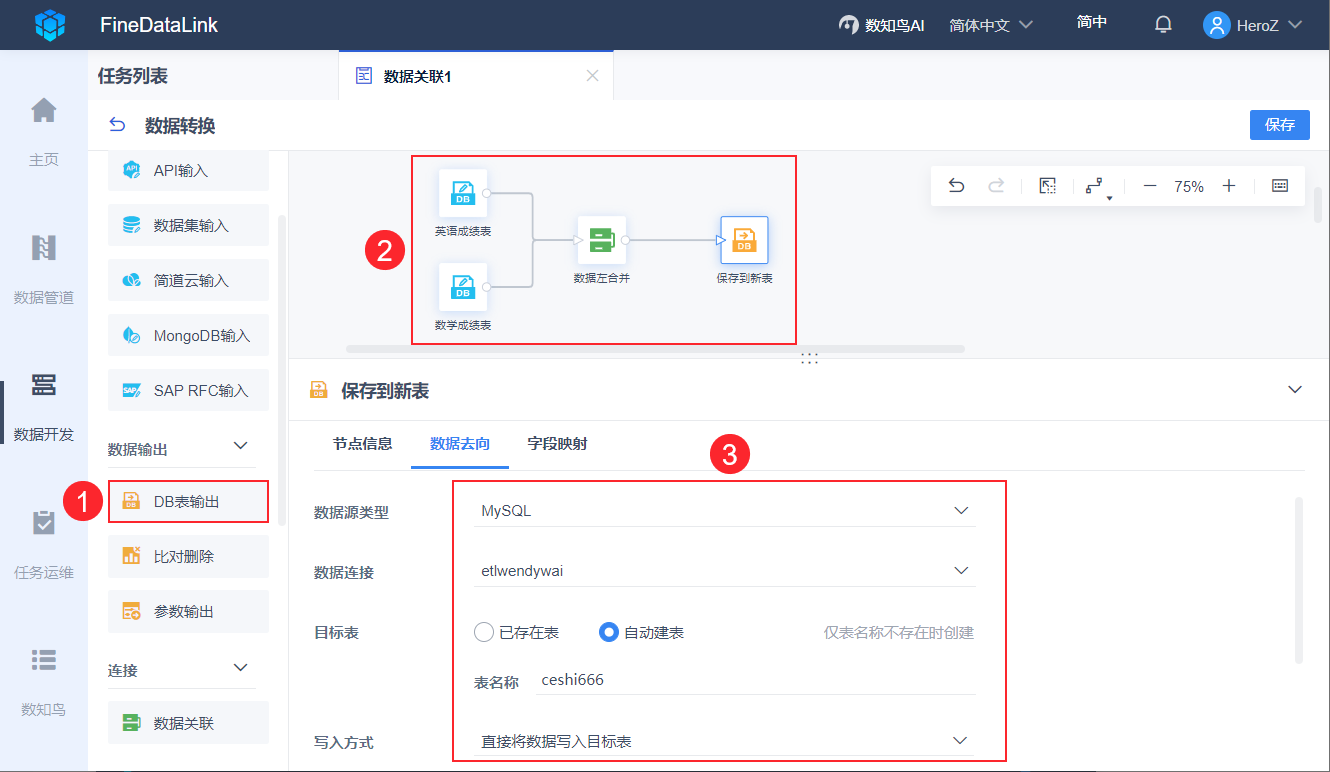Click the fit-to-canvas selection icon
Screen dimensions: 1330x772
point(1048,186)
